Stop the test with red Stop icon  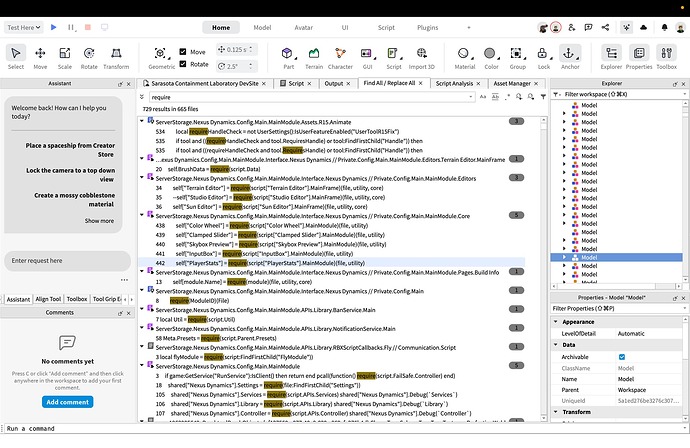(88, 27)
